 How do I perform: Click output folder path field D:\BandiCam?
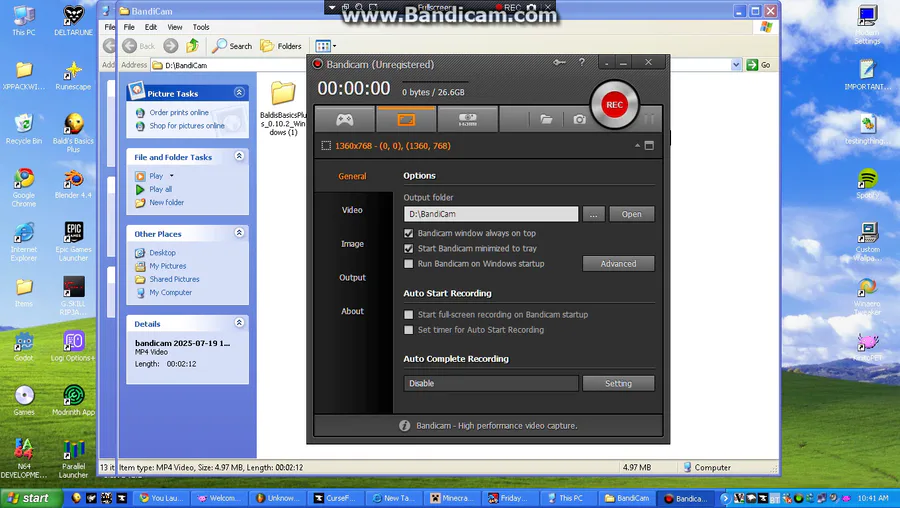pyautogui.click(x=491, y=214)
